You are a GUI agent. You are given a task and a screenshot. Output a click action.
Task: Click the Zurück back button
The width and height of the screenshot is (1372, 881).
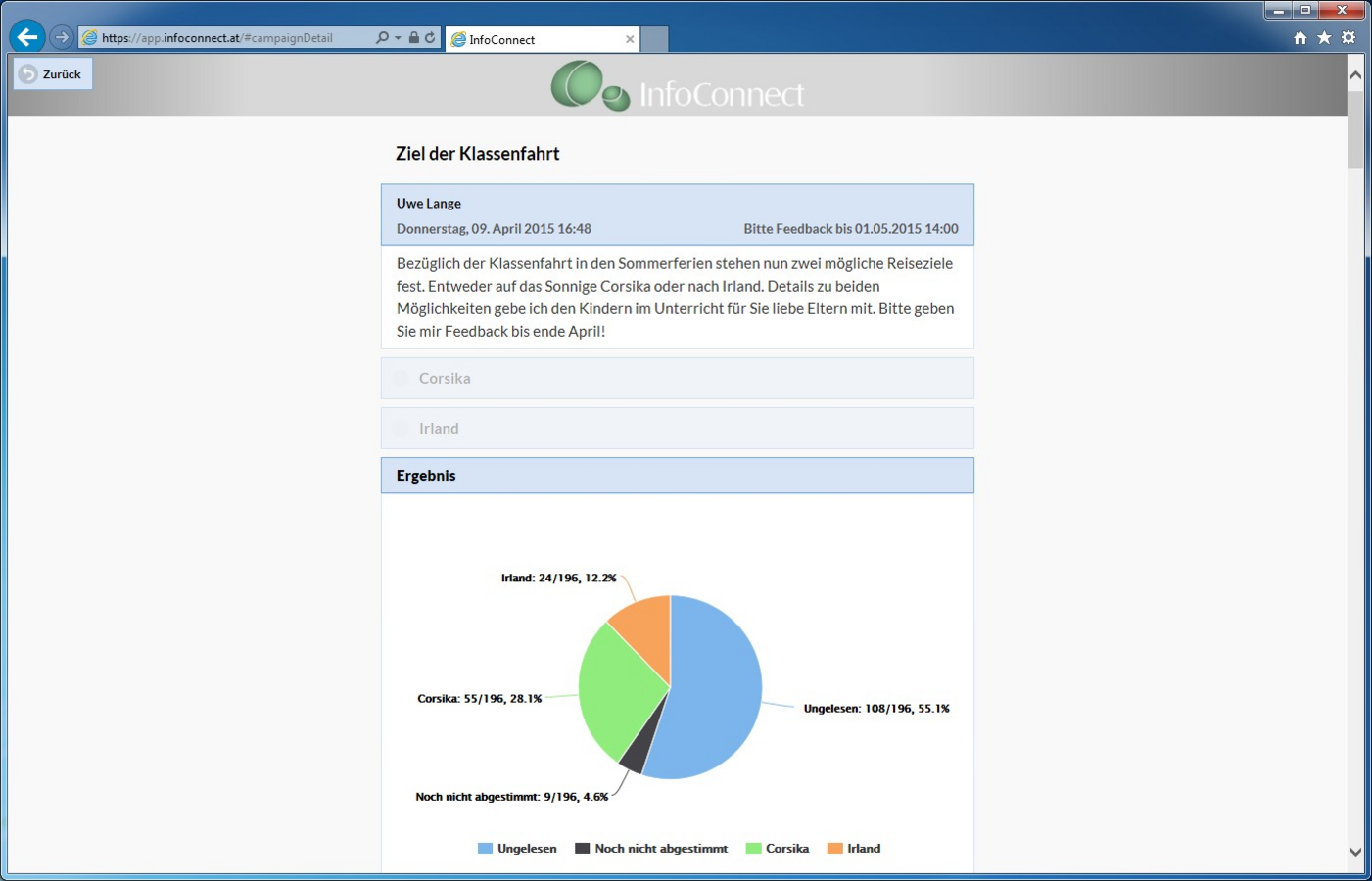53,73
